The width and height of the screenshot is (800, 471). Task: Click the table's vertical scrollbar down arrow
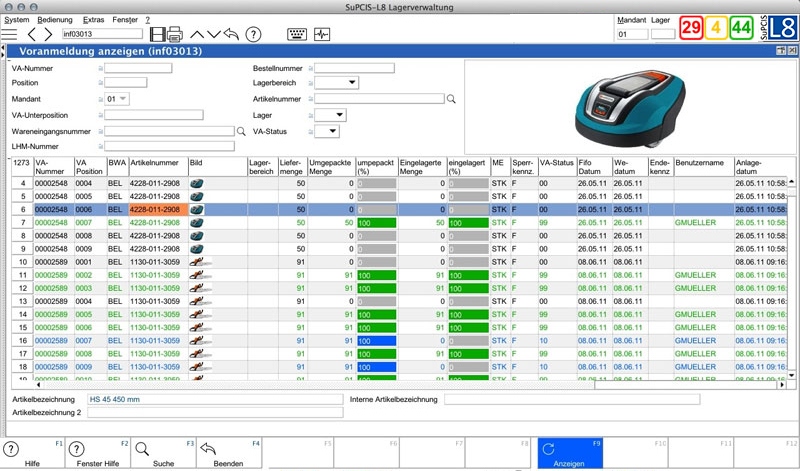791,375
